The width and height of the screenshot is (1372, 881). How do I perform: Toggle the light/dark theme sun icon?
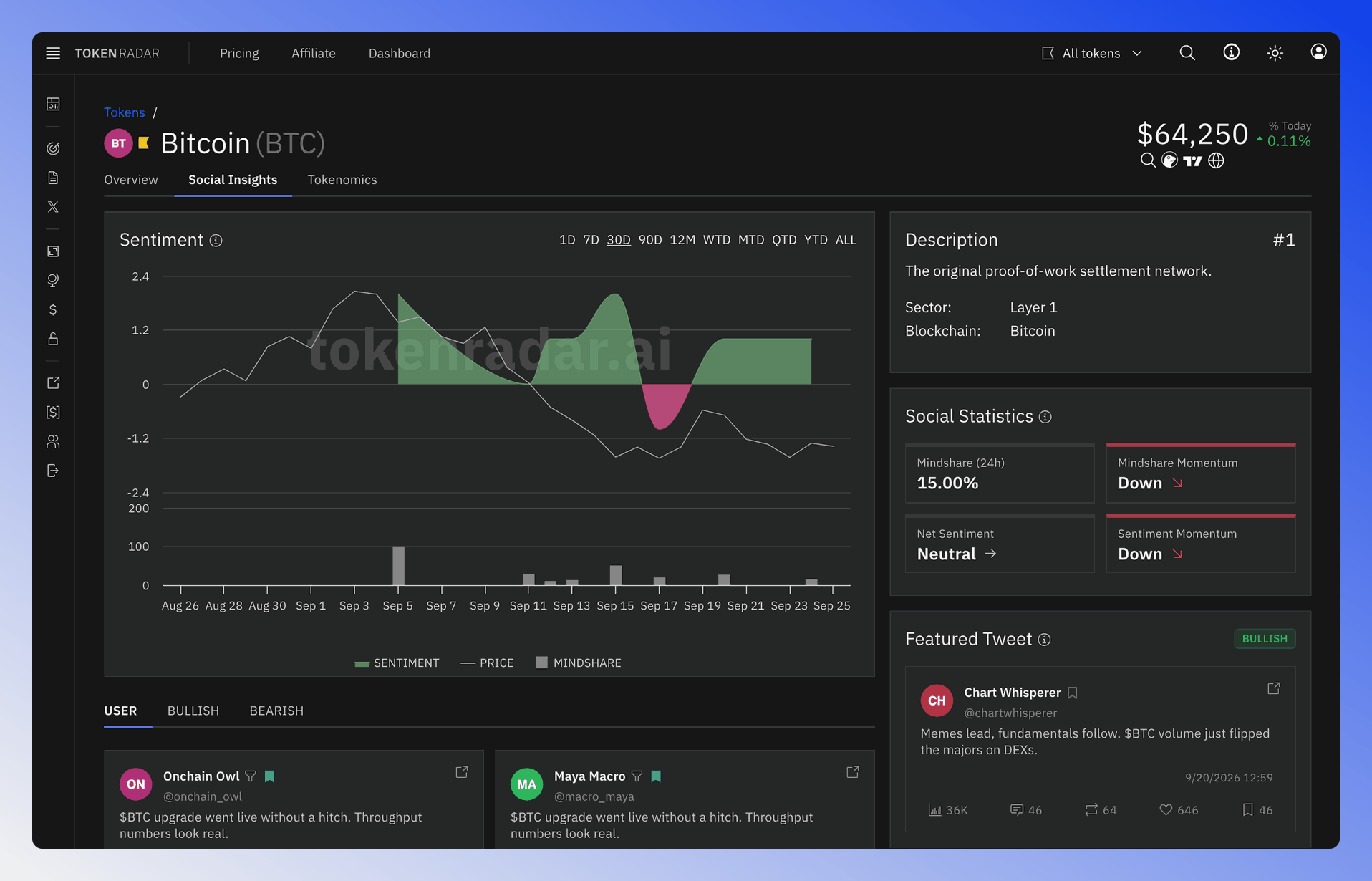tap(1275, 53)
